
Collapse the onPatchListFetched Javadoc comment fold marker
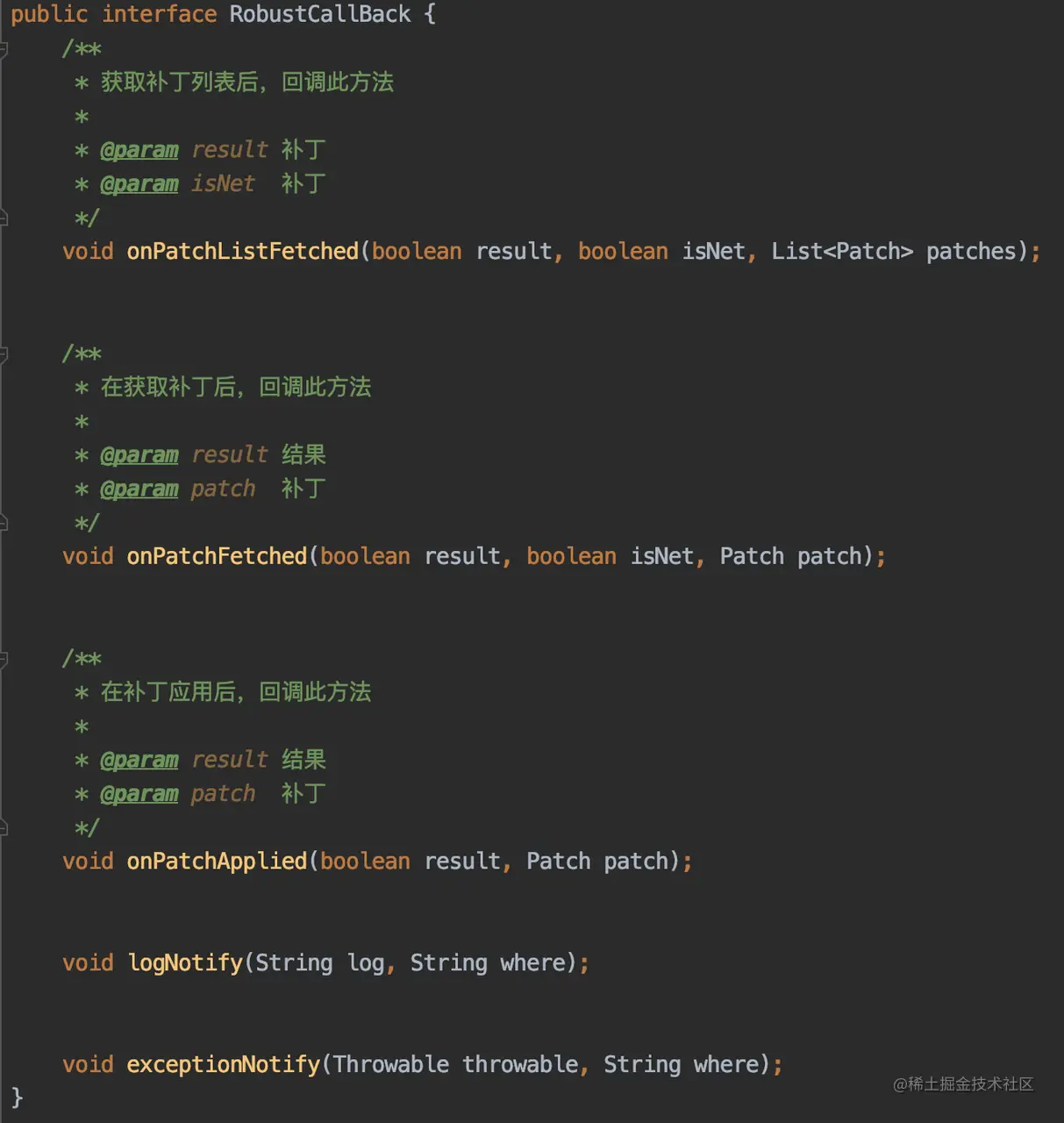coord(4,49)
